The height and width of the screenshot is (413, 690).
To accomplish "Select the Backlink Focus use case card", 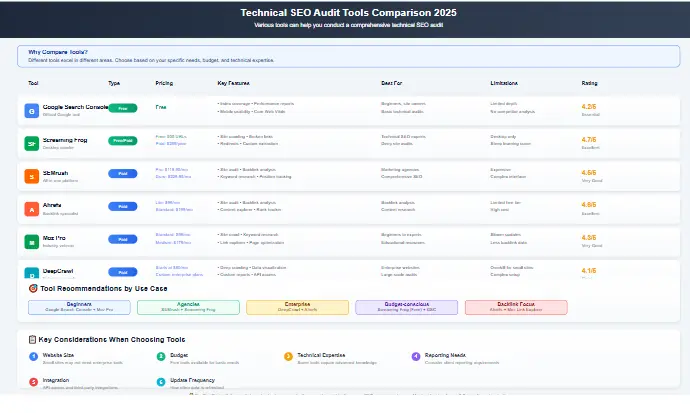I will 516,307.
